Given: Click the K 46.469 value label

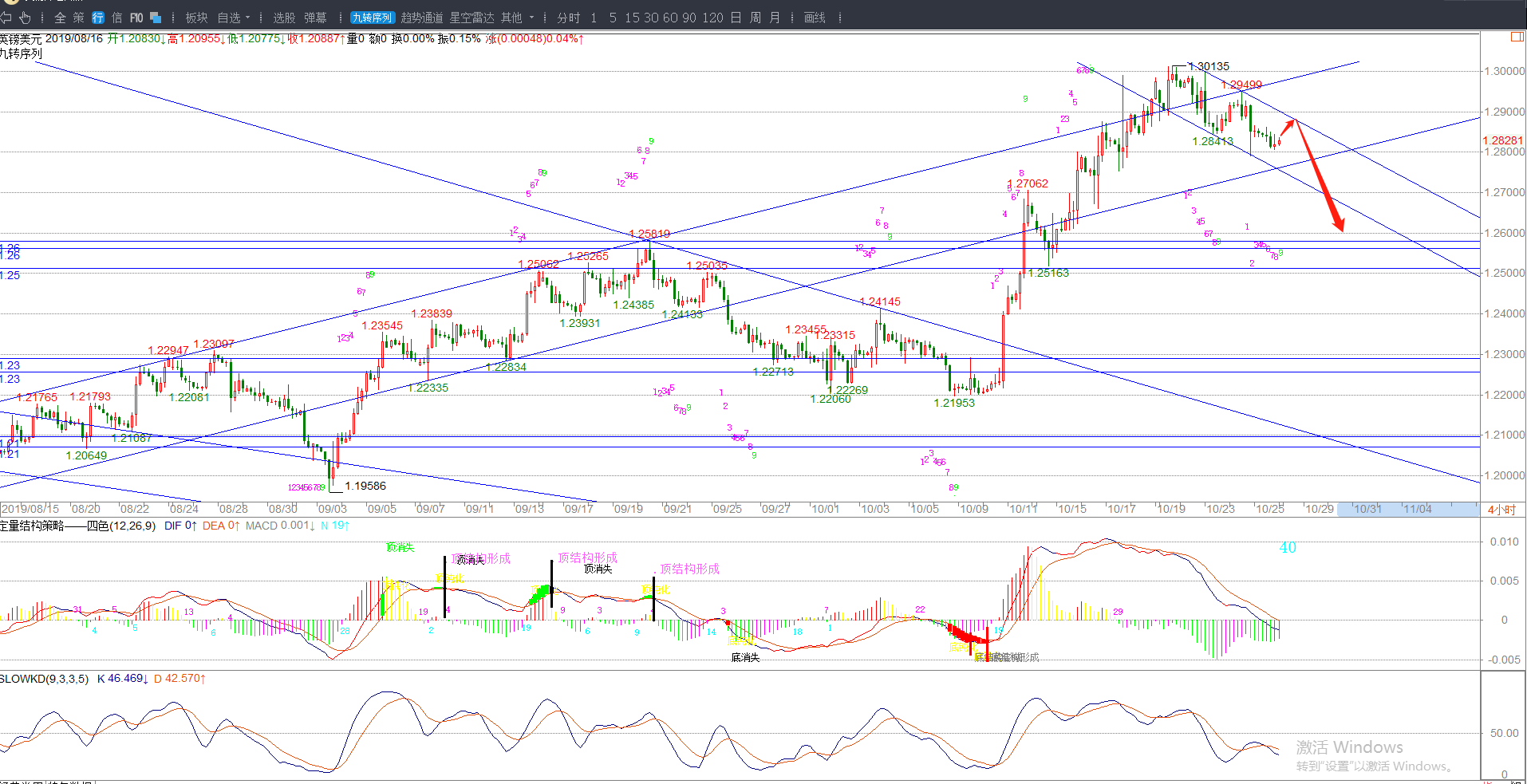Looking at the screenshot, I should 123,679.
